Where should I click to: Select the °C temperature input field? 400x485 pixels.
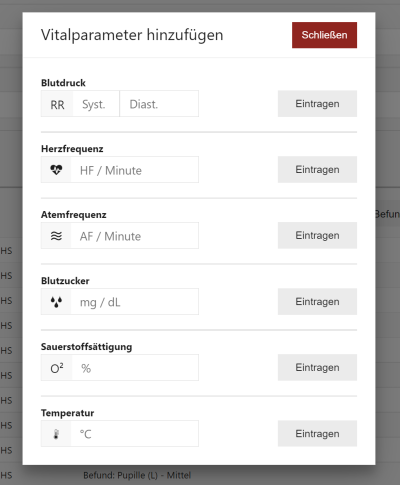[135, 434]
